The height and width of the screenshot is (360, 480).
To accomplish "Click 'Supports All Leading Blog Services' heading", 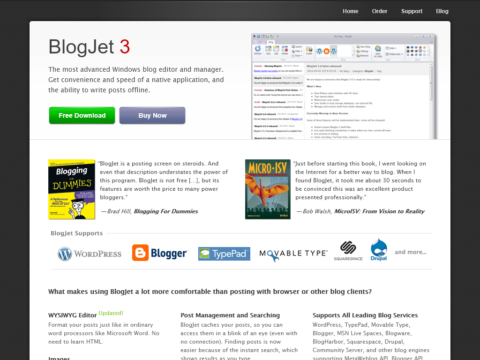I will (x=365, y=315).
